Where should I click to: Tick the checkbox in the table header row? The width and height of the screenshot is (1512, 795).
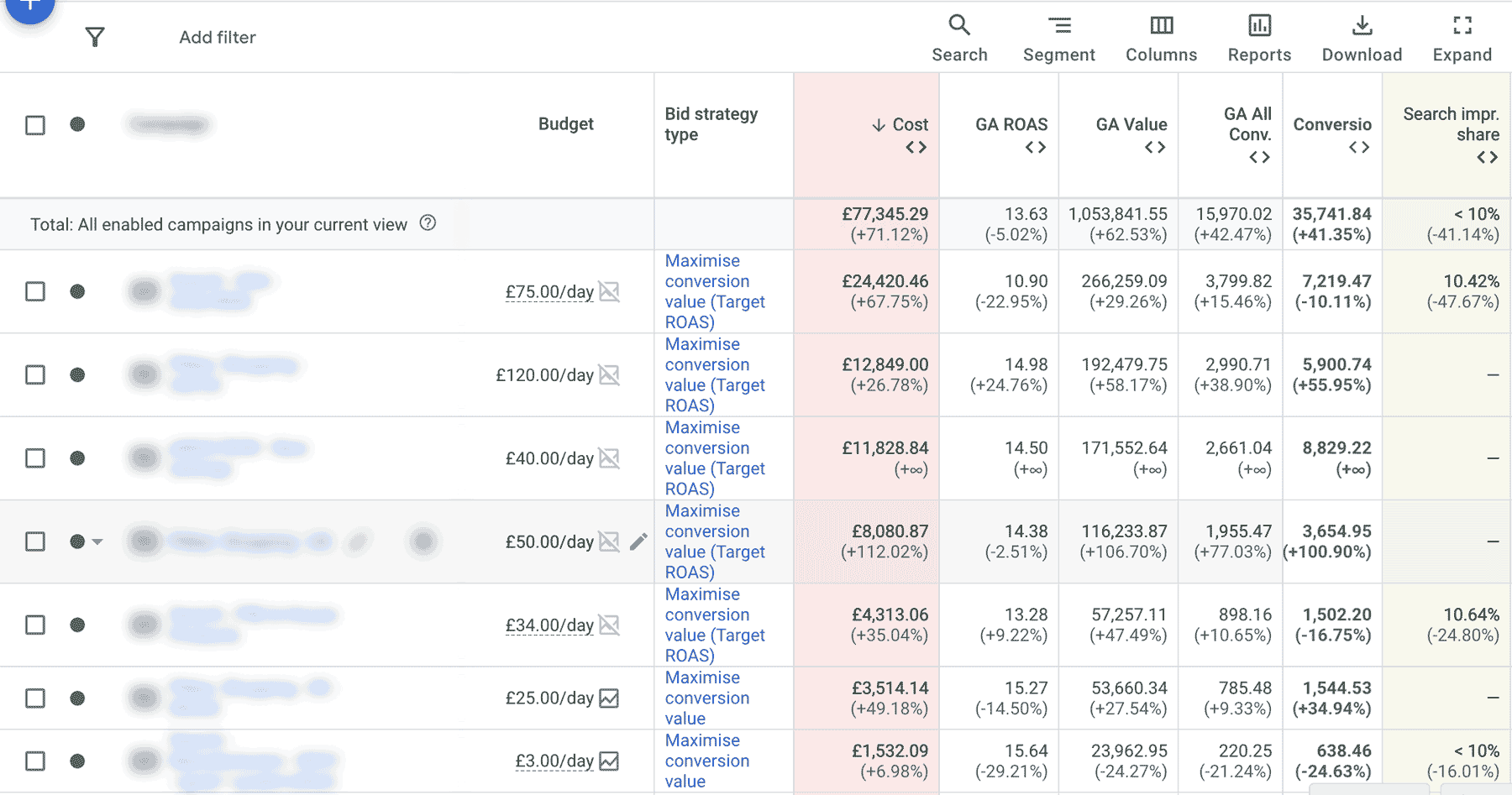(x=34, y=124)
